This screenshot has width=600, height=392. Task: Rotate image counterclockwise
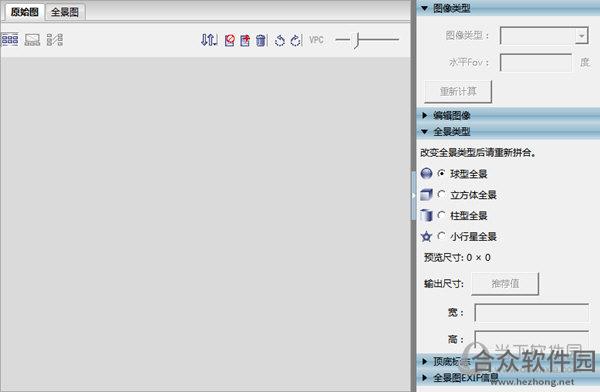coord(280,40)
